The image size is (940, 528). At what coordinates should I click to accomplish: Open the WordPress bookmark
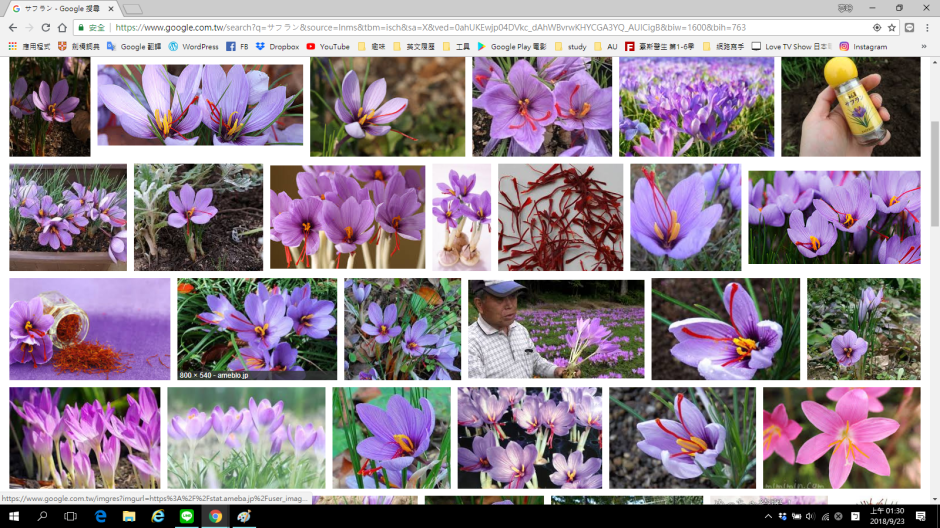(x=193, y=46)
